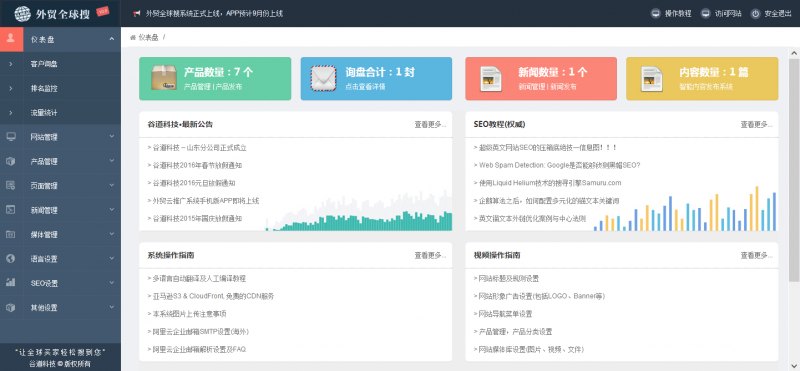Click the globe logo icon

[x=22, y=14]
